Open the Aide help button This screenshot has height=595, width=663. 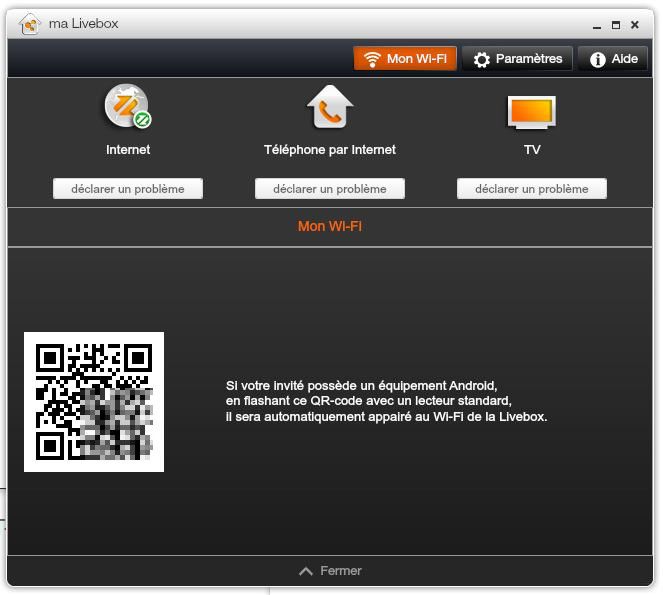[613, 58]
